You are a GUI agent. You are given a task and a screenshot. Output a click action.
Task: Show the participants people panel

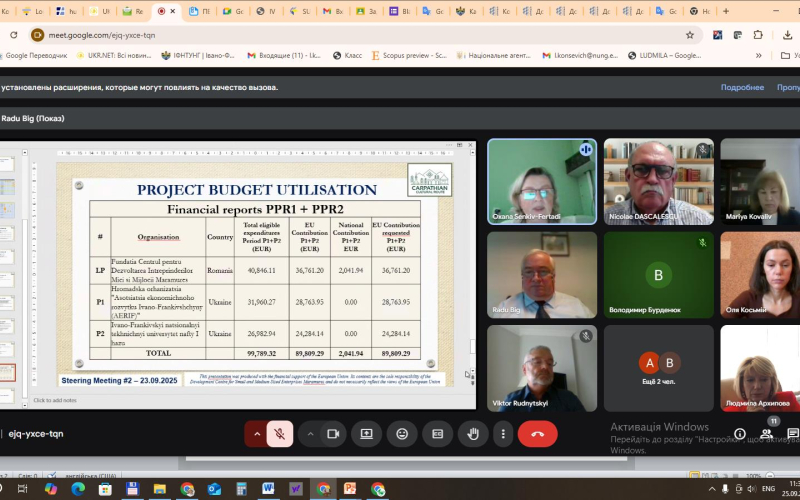(x=766, y=434)
